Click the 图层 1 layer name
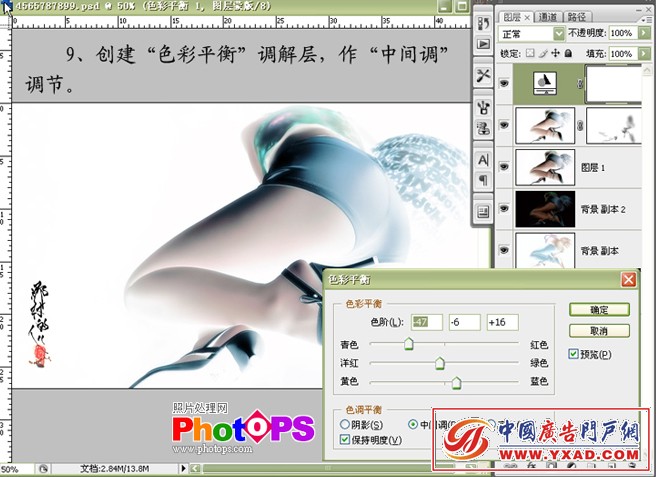Screen dimensions: 656x477 pyautogui.click(x=593, y=167)
